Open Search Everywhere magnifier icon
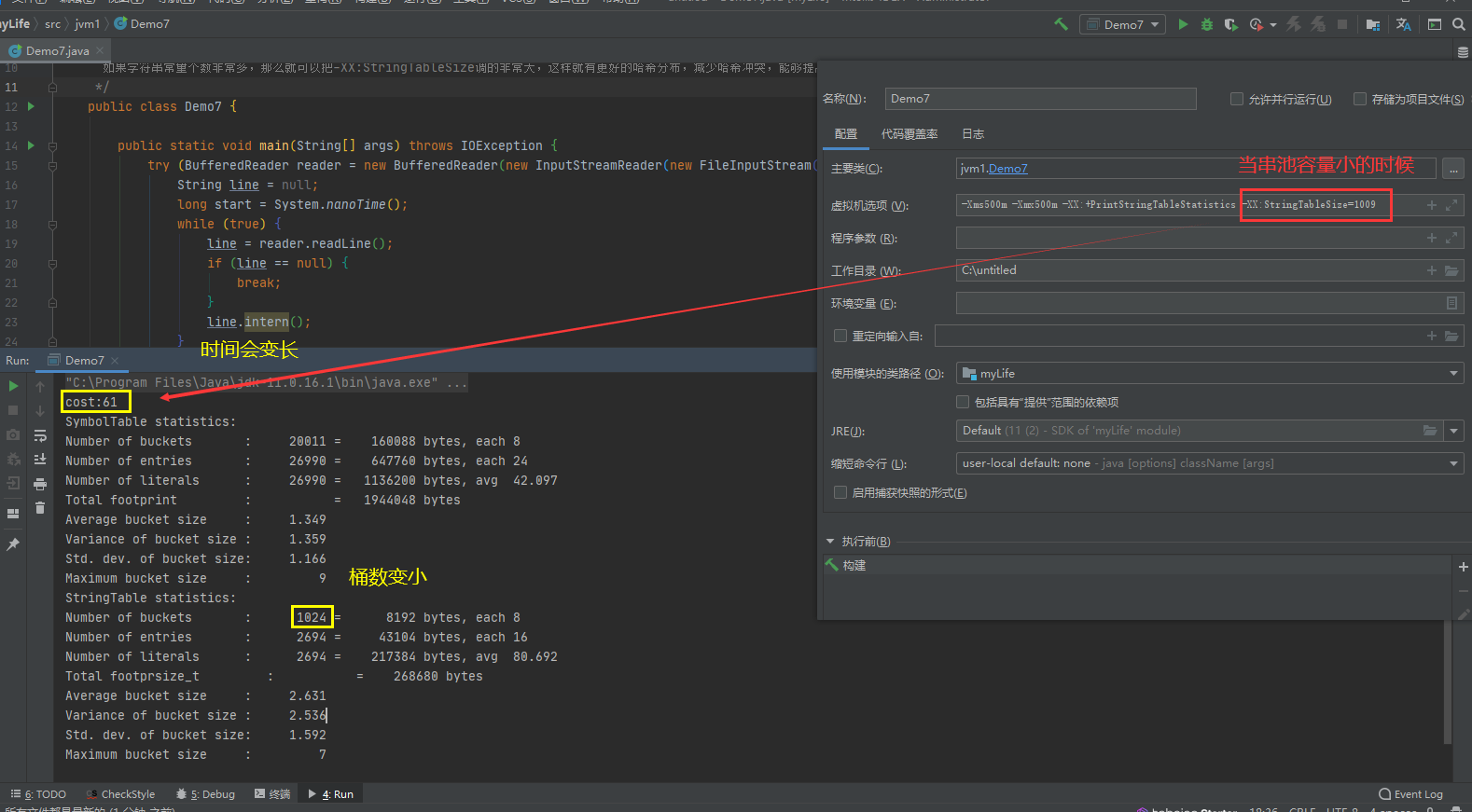 pyautogui.click(x=1459, y=24)
